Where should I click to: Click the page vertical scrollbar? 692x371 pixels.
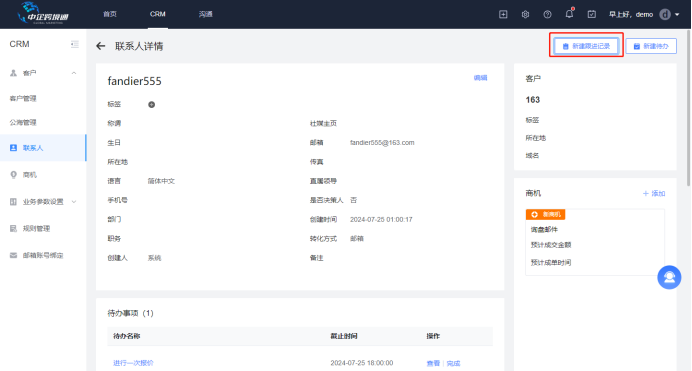[x=688, y=108]
